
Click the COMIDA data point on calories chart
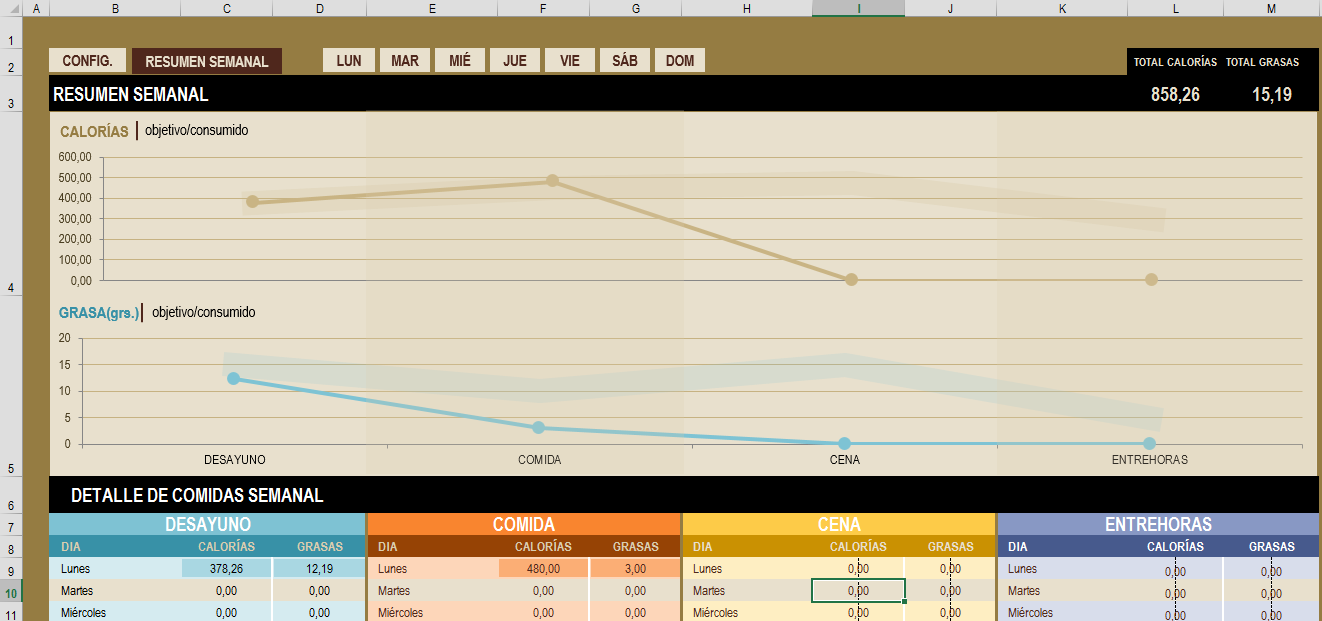tap(552, 181)
